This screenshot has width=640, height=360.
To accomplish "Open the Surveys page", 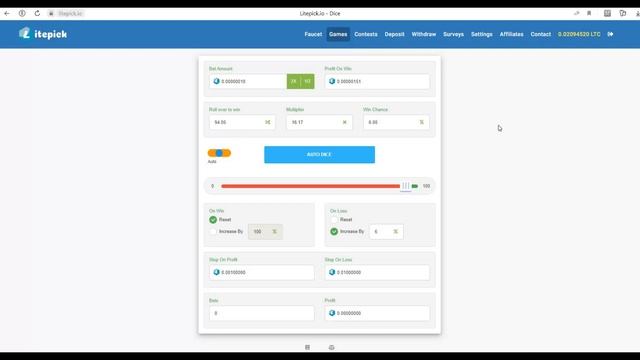I will click(453, 34).
